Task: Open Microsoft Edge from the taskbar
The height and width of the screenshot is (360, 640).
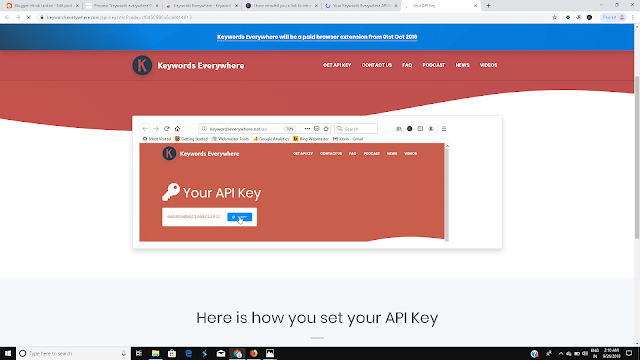Action: 188,353
